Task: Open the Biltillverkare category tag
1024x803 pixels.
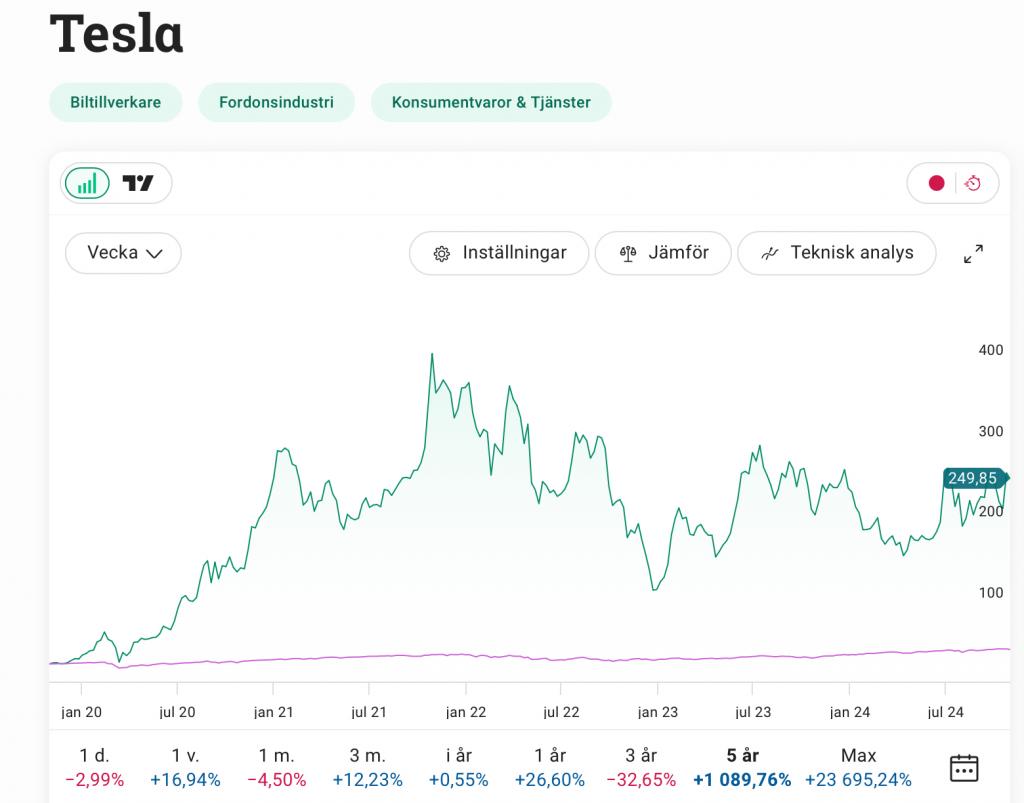Action: pos(115,102)
